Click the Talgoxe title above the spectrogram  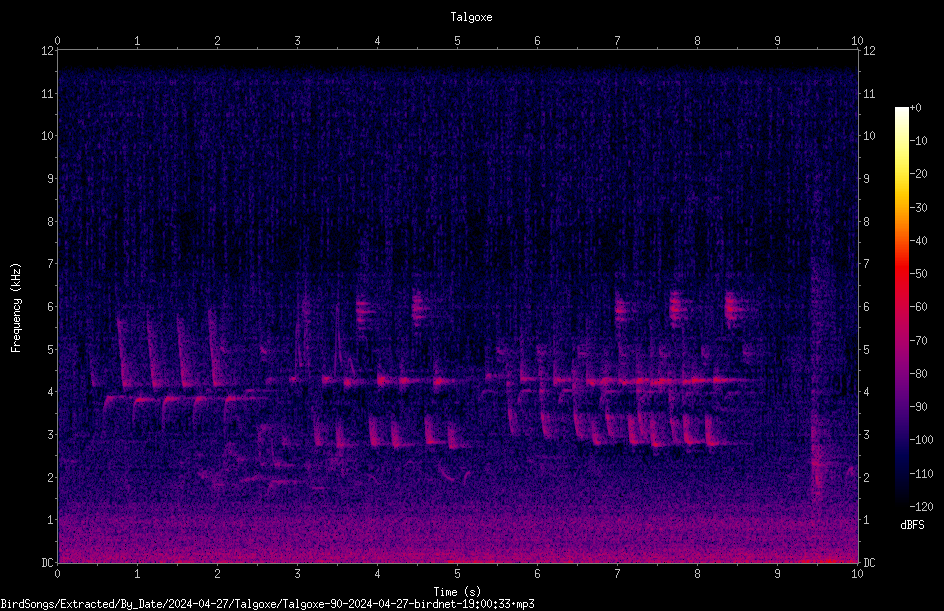tap(471, 17)
